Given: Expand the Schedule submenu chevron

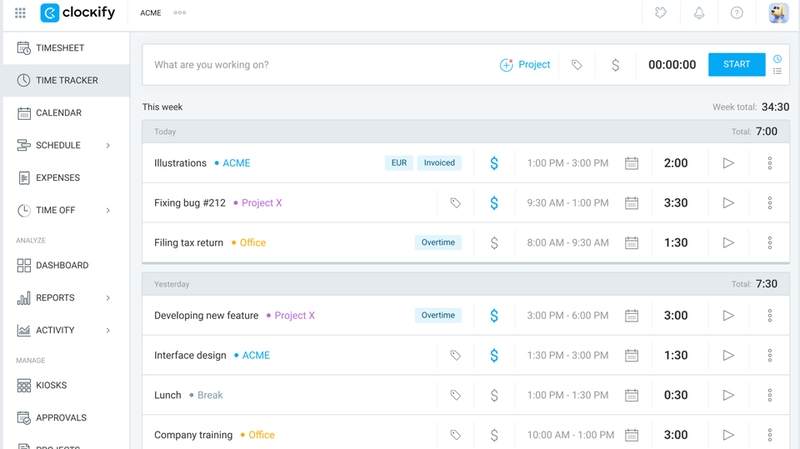Looking at the screenshot, I should point(108,145).
